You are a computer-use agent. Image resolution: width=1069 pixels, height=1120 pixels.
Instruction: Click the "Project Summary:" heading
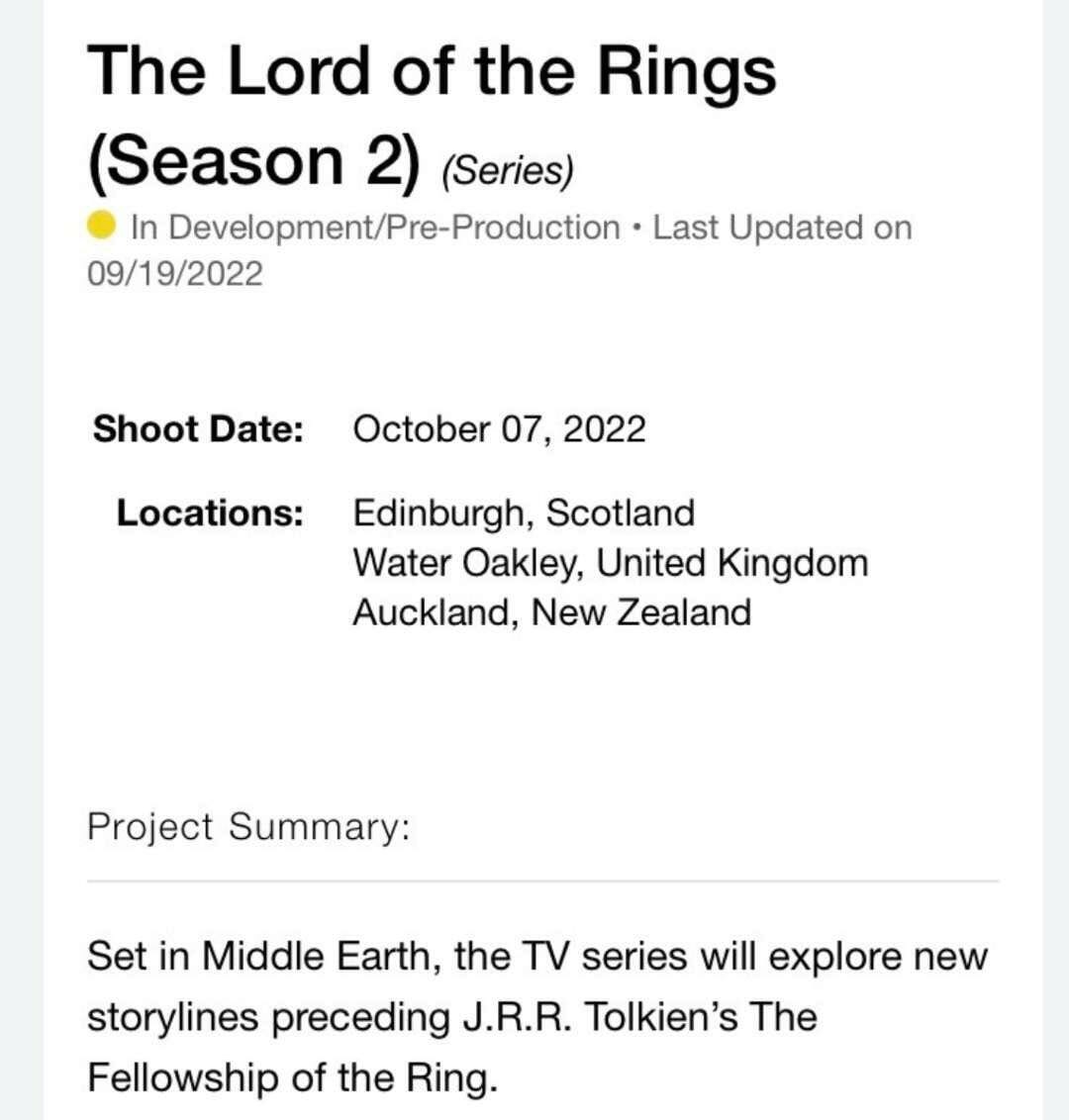coord(247,826)
